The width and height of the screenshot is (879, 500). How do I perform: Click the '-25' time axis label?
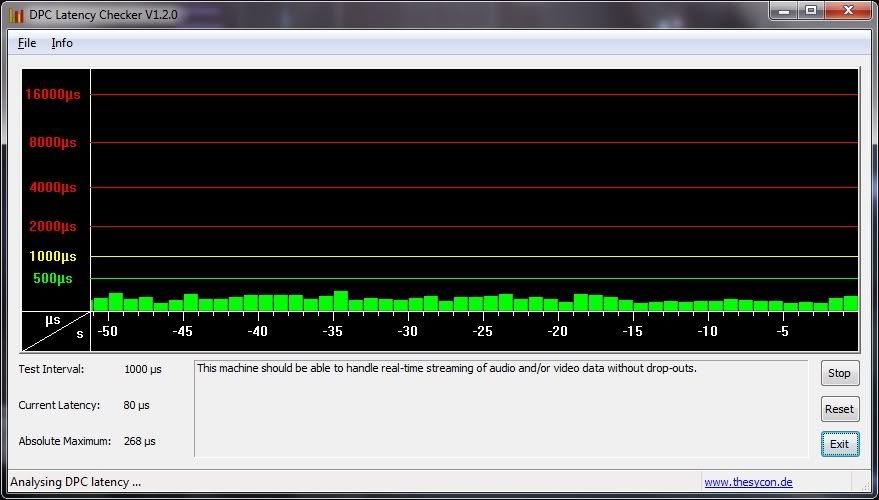[482, 331]
